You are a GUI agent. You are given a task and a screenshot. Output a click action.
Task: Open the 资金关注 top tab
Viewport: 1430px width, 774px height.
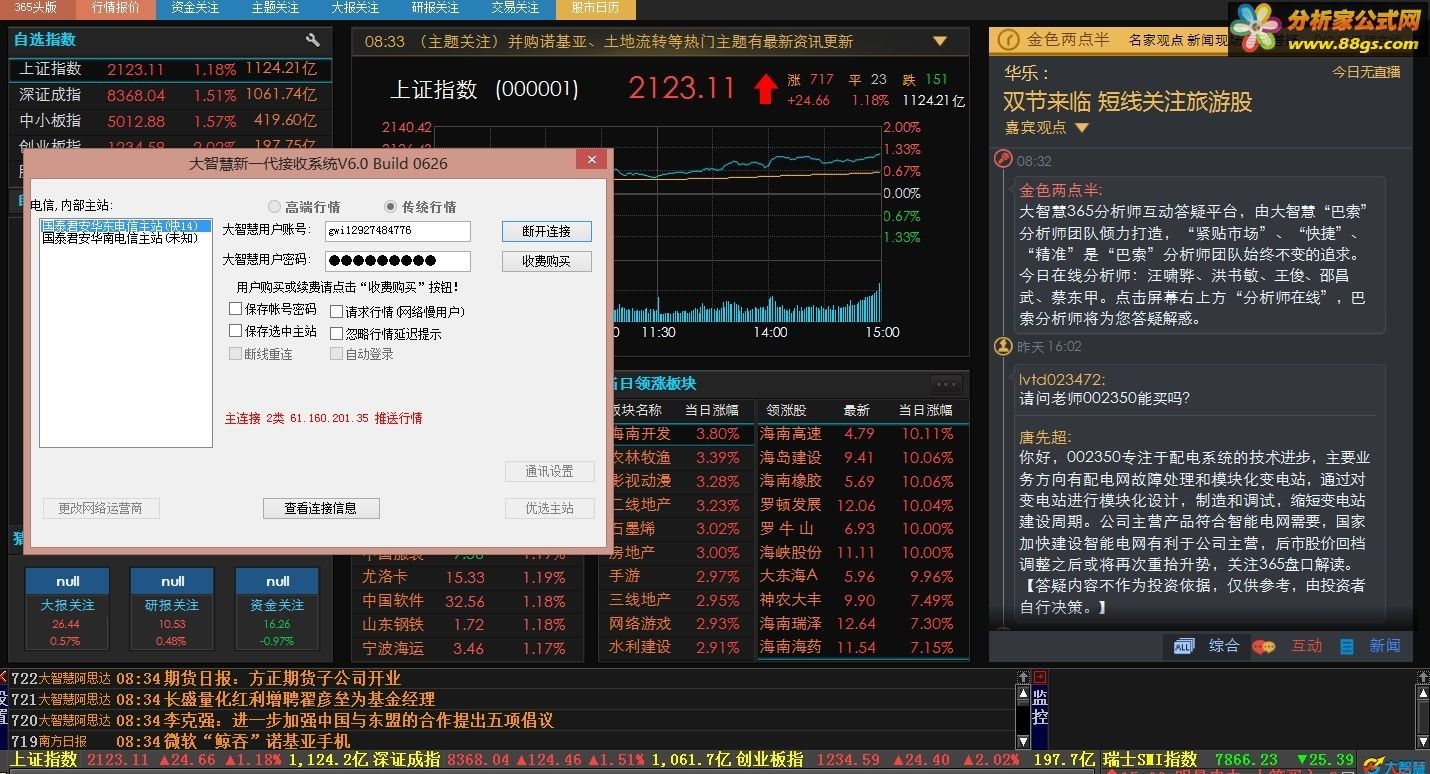[195, 8]
